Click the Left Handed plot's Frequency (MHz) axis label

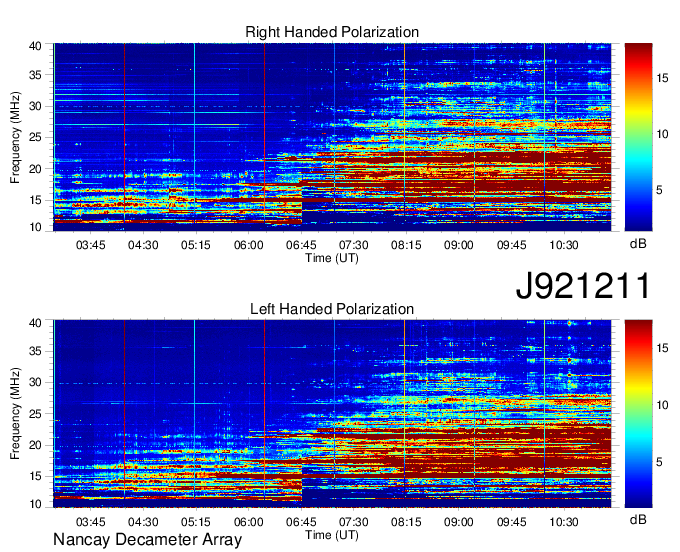click(x=15, y=413)
